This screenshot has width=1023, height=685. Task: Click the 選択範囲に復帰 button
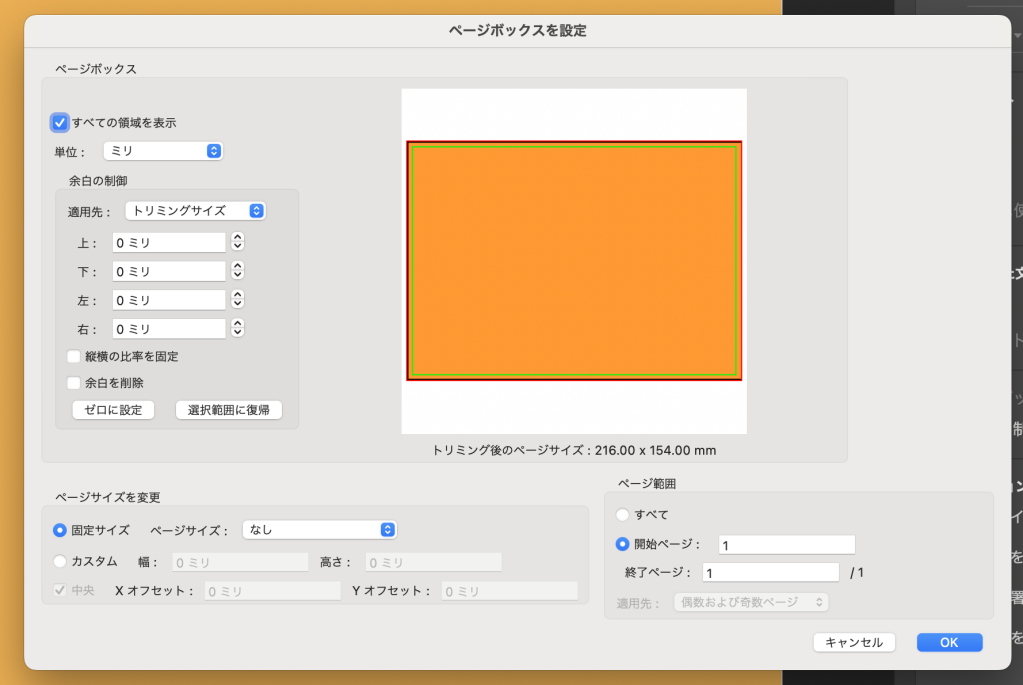point(228,410)
